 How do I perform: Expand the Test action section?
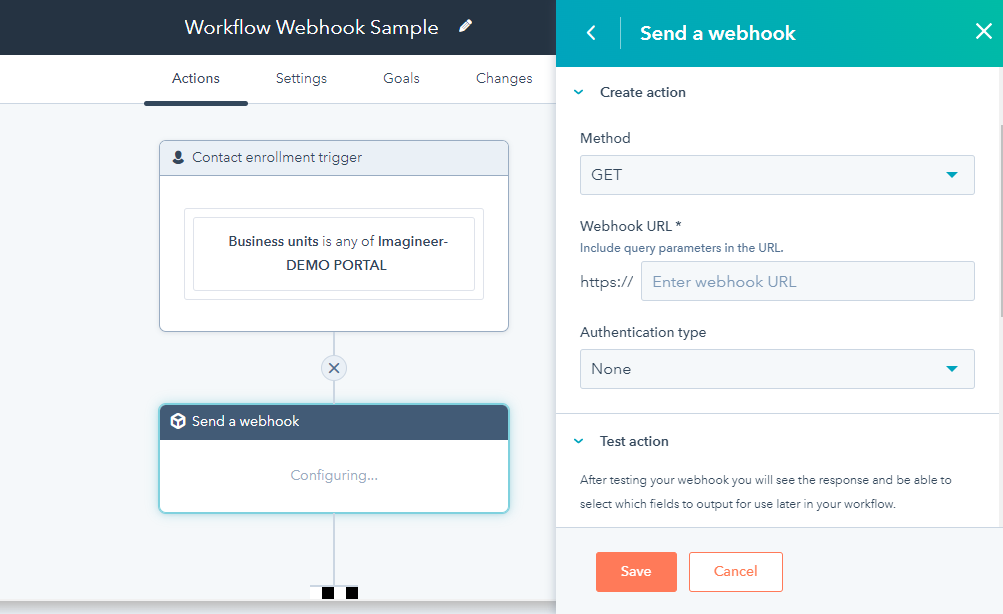(578, 440)
